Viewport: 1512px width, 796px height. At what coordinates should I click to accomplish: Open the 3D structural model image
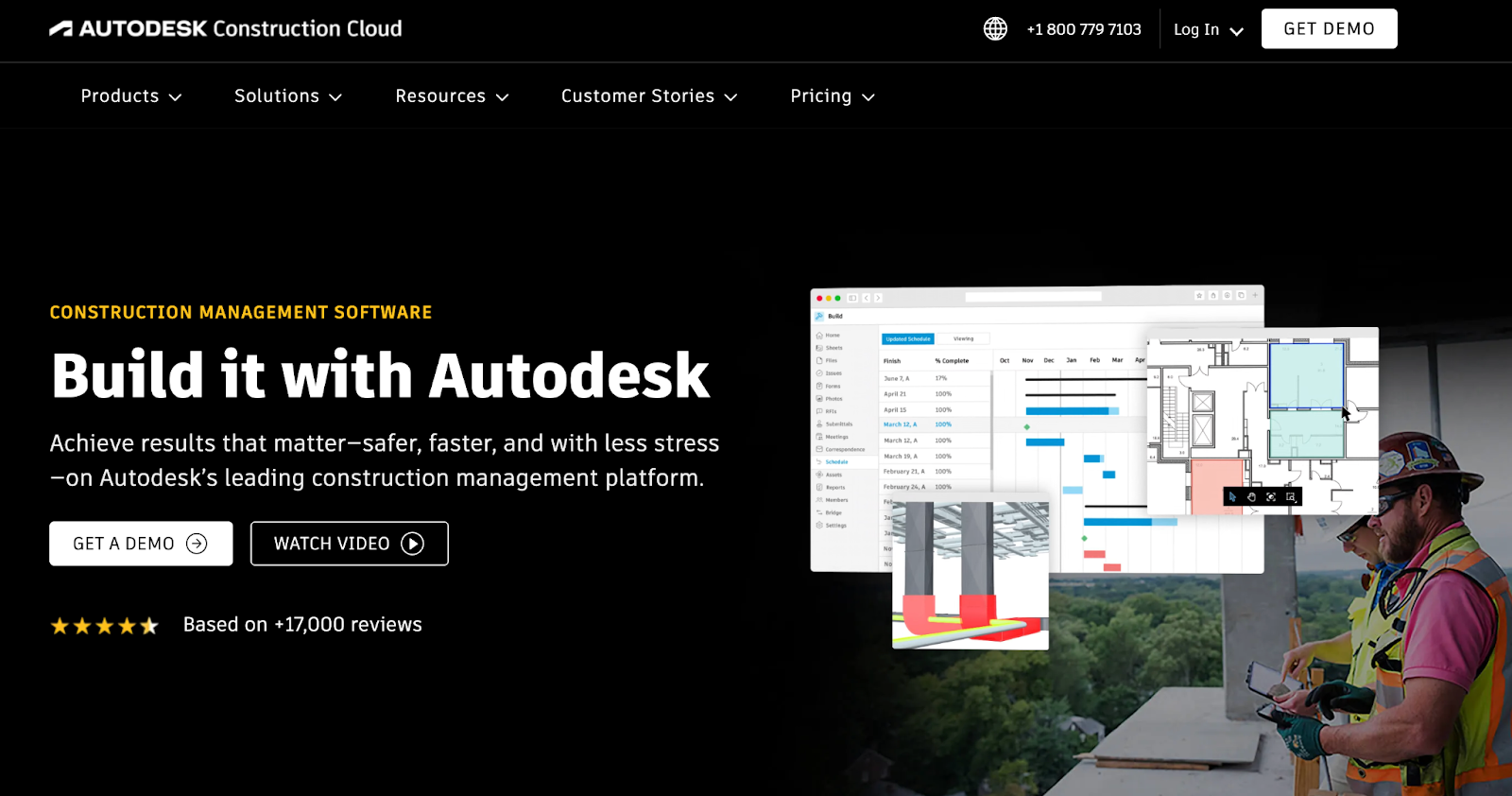971,575
